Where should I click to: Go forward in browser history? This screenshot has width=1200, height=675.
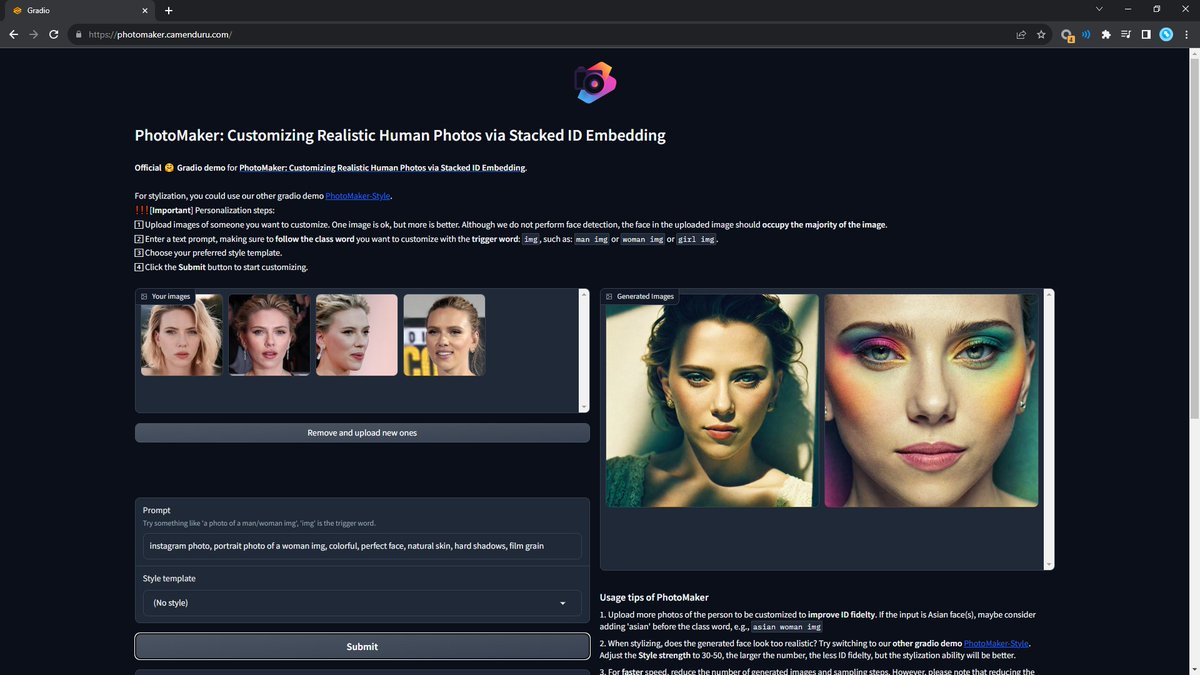tap(33, 34)
